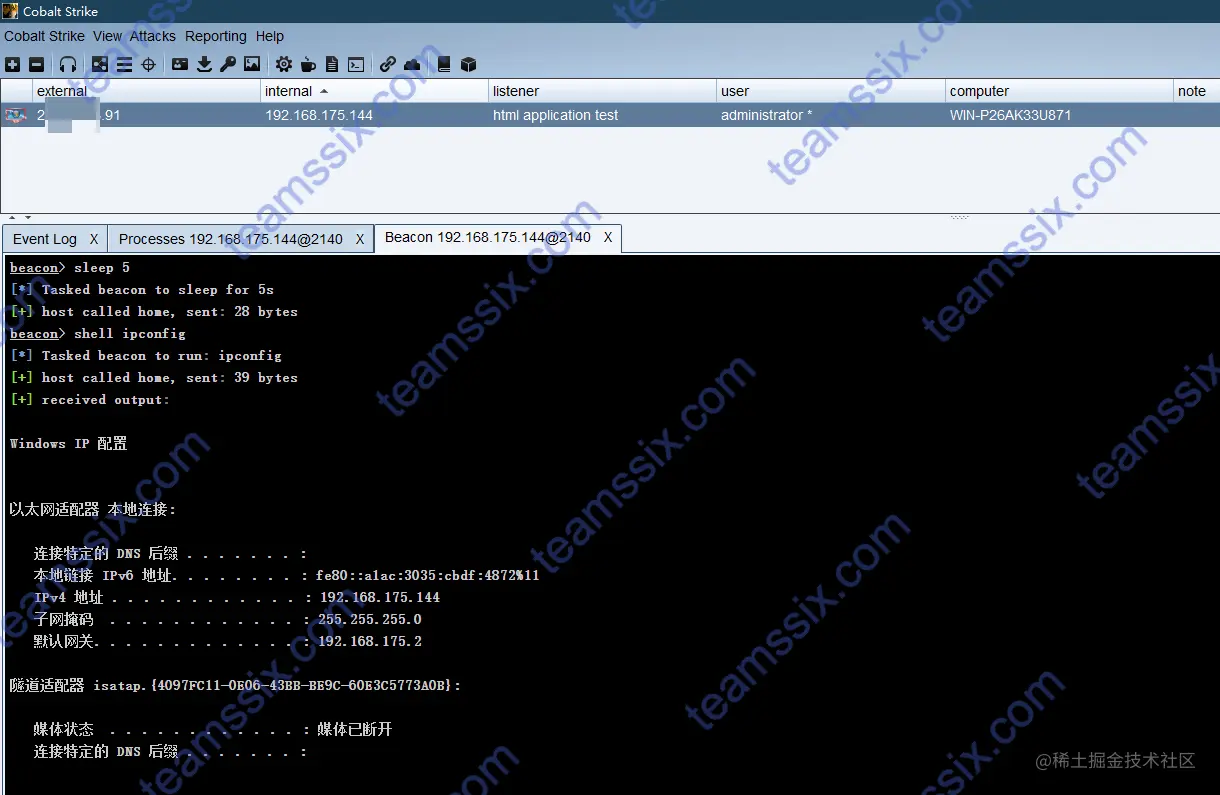Screen dimensions: 1220x795
Task: Open the Help book icon
Action: 444,64
